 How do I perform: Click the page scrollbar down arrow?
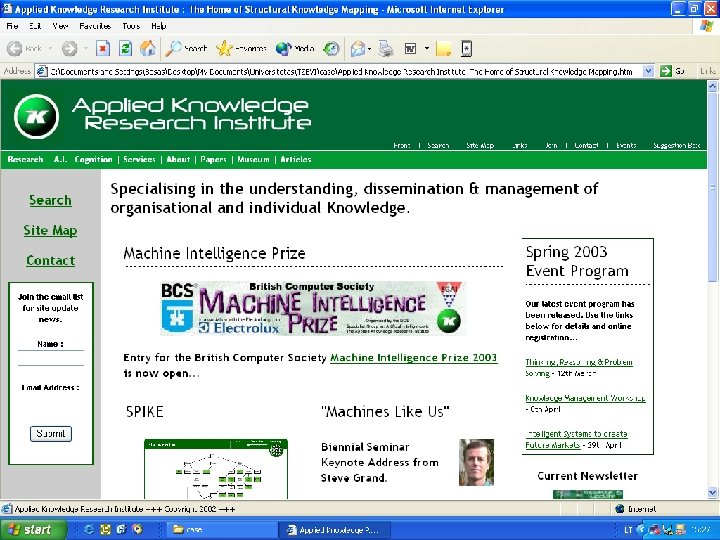click(712, 493)
